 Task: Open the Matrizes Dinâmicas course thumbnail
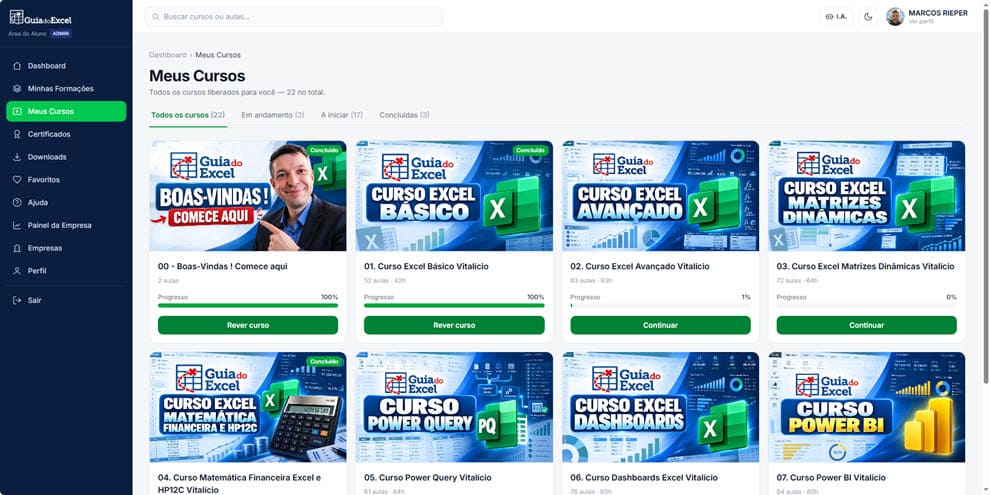pyautogui.click(x=866, y=196)
